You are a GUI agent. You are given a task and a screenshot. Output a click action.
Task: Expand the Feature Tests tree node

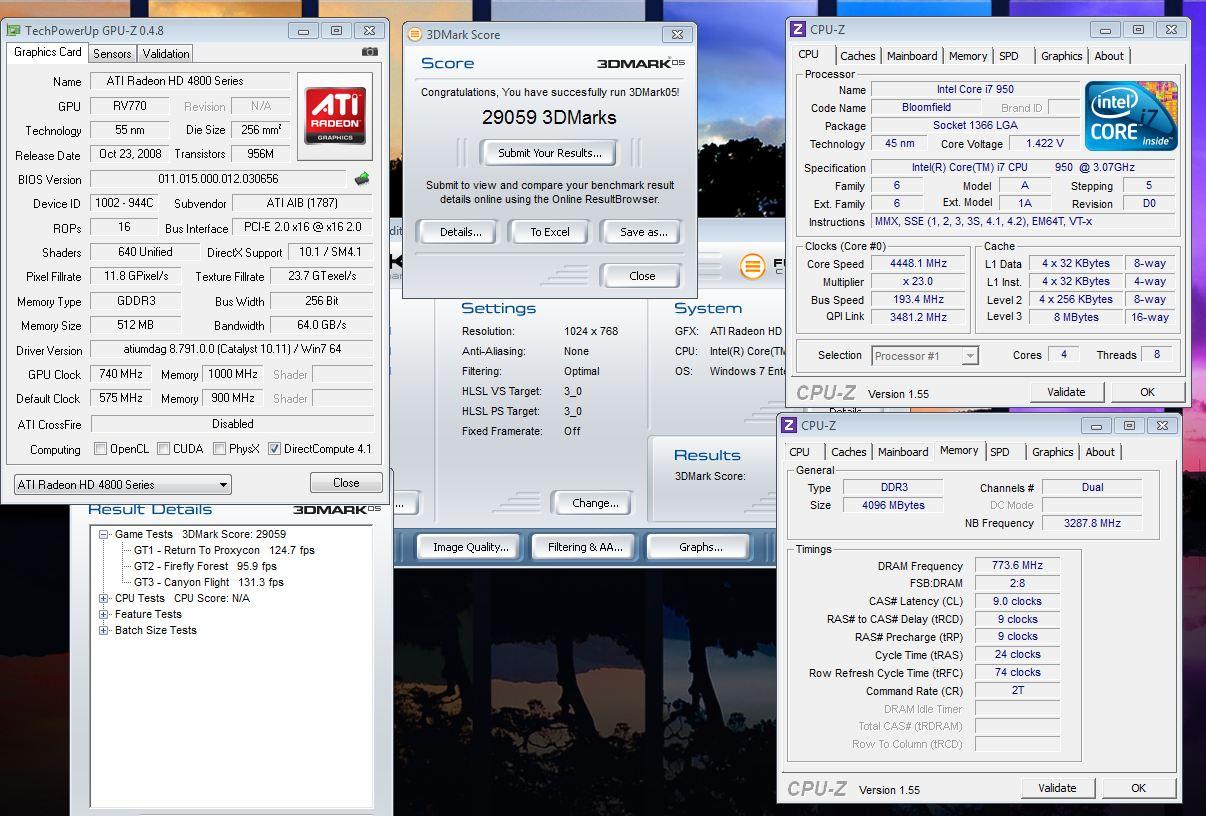click(104, 614)
